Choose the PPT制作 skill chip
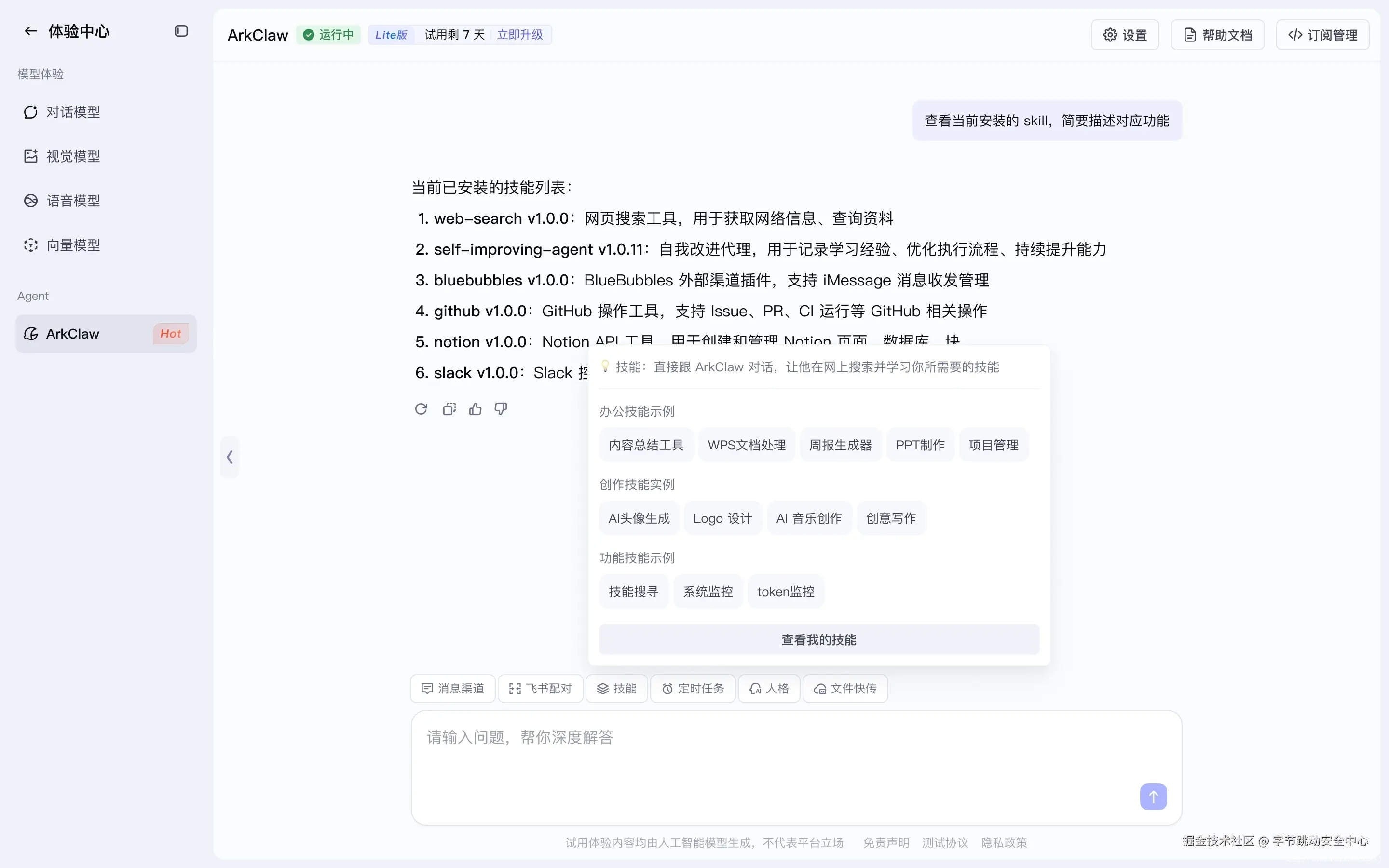Viewport: 1389px width, 868px height. 920,445
